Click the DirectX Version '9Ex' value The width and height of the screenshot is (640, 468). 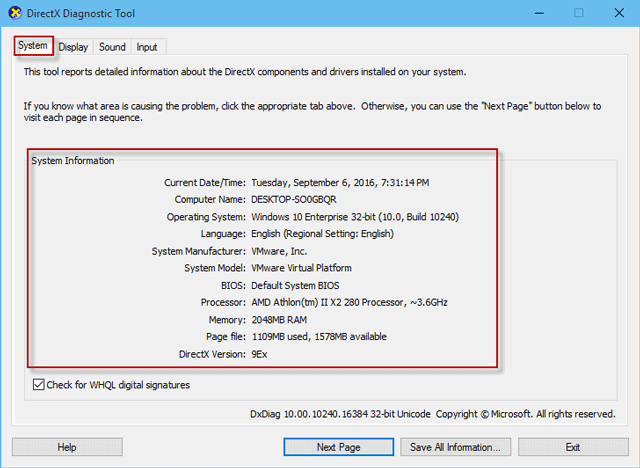point(259,354)
